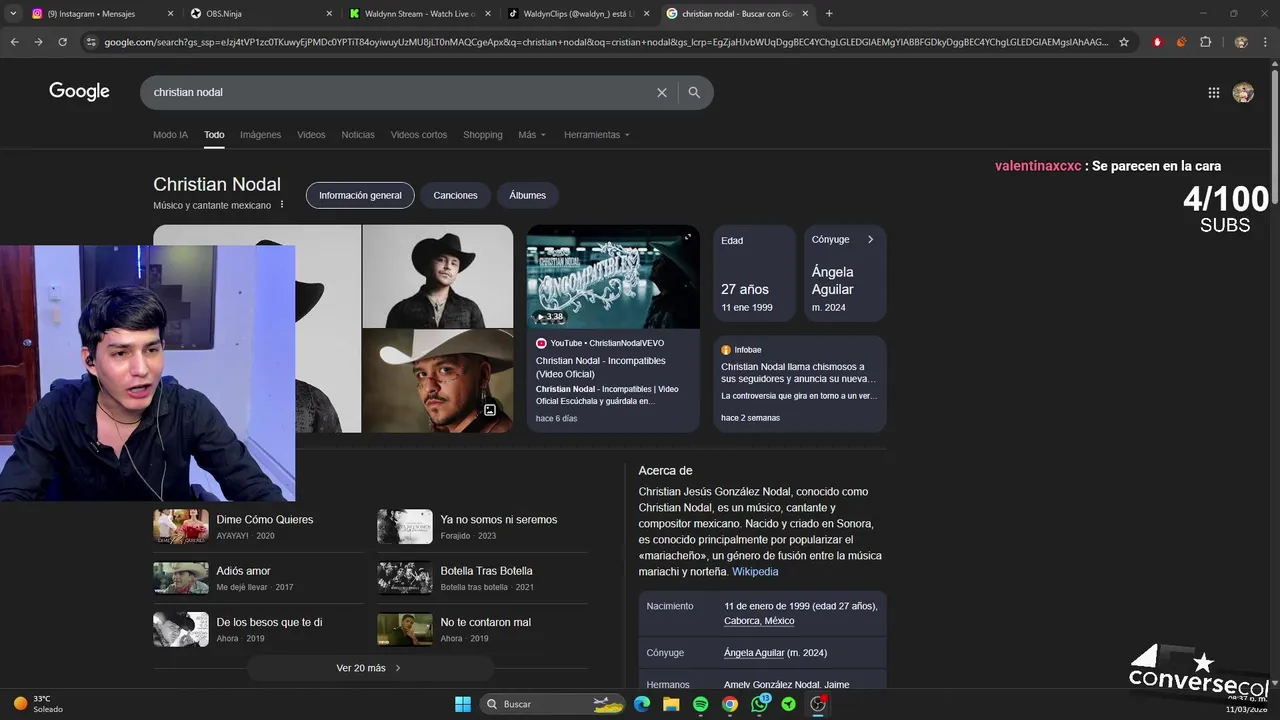The height and width of the screenshot is (720, 1280).
Task: Expand the Ver 20 más songs list
Action: pos(370,668)
